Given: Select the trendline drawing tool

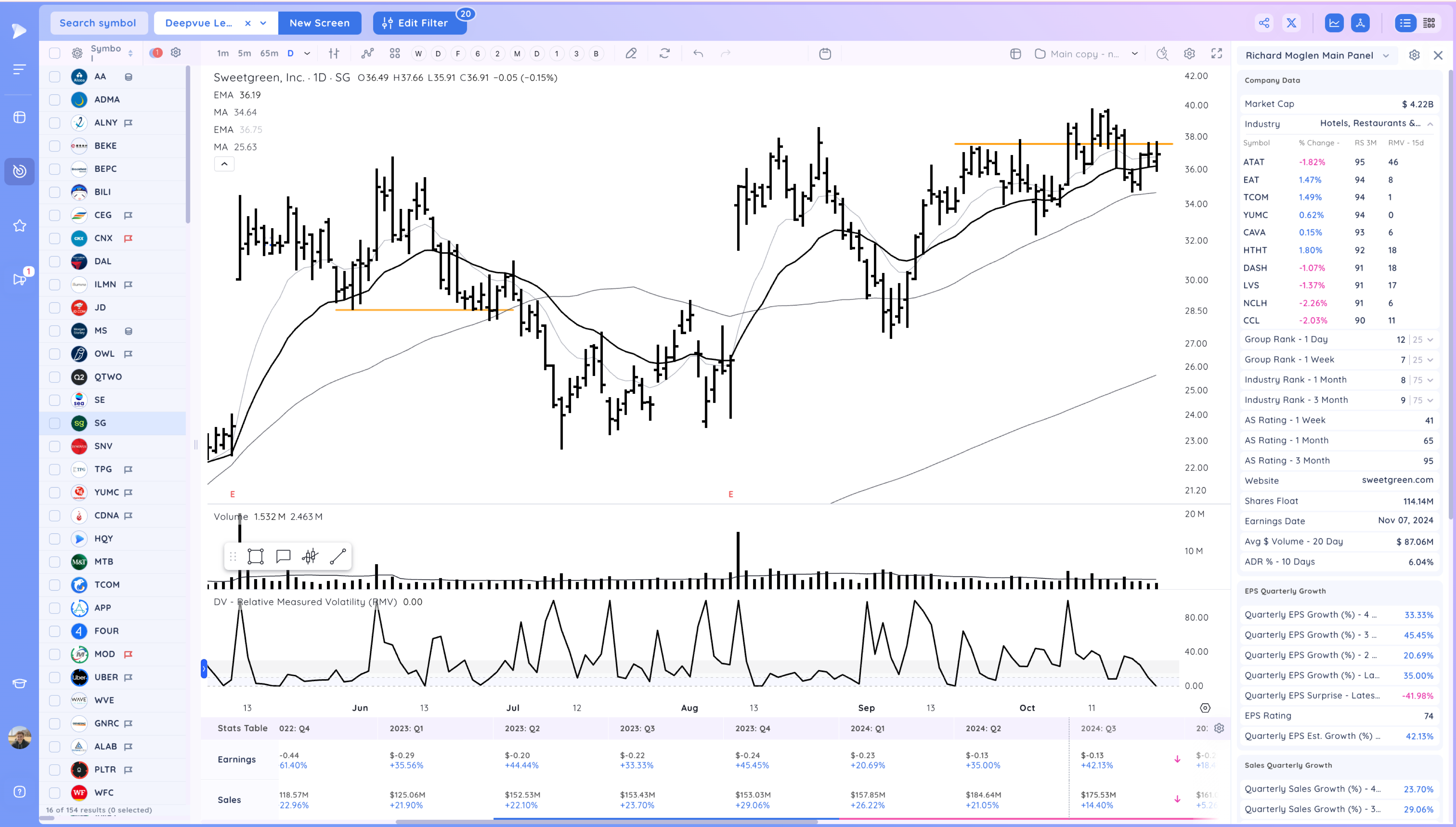Looking at the screenshot, I should 338,557.
